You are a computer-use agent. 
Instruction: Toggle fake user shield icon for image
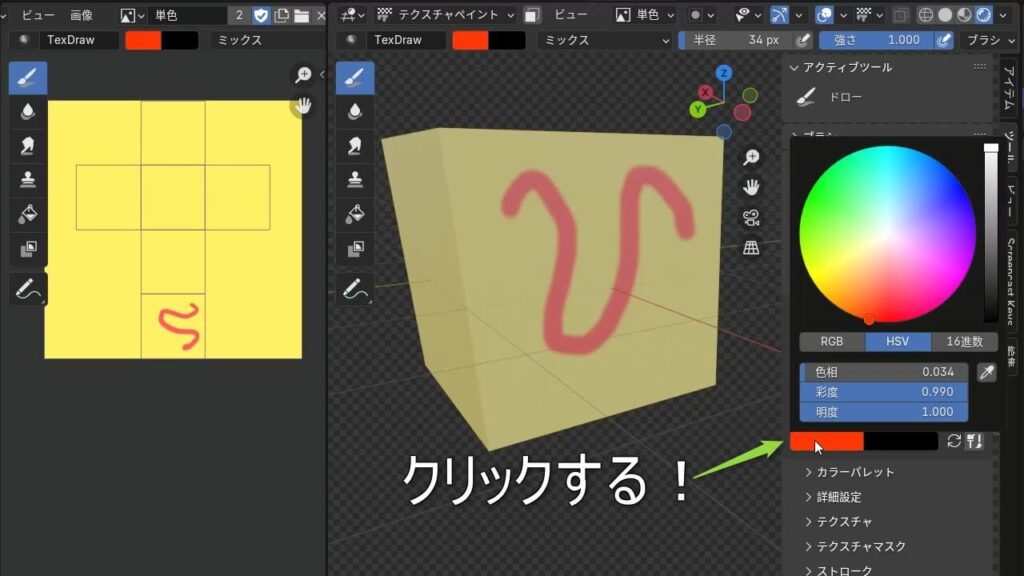point(261,15)
